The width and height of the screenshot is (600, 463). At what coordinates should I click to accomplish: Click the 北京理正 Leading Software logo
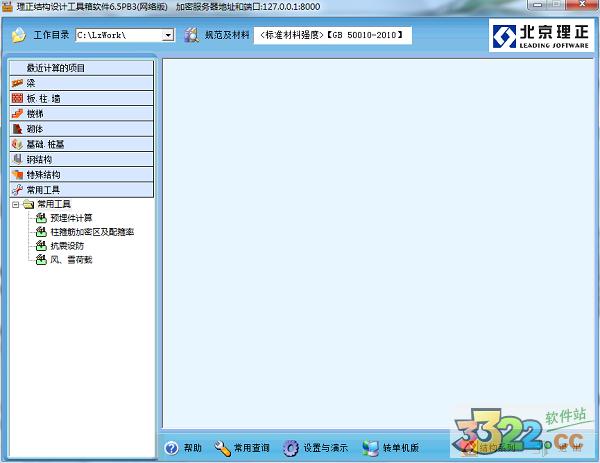(x=541, y=36)
